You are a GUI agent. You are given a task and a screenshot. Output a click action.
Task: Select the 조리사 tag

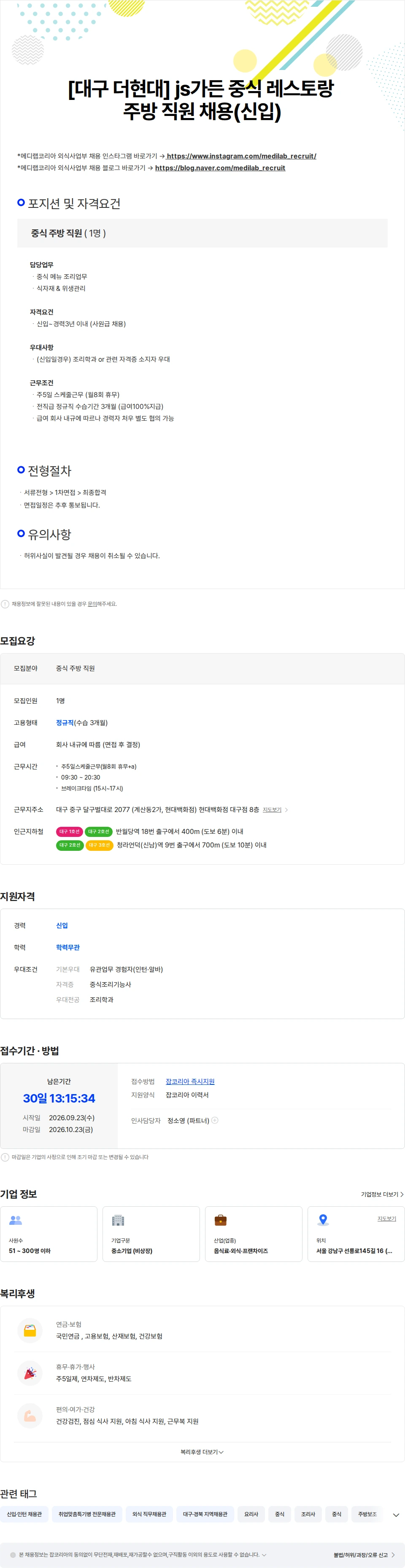point(308,1514)
